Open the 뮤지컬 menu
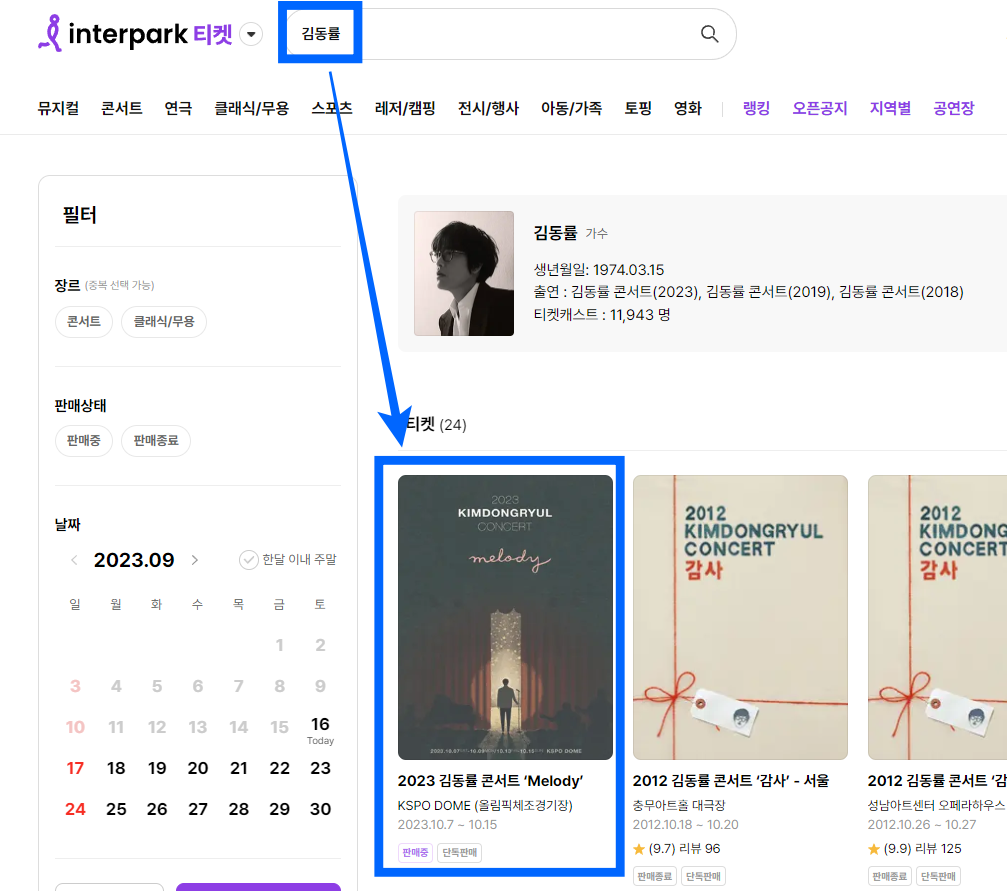 click(58, 108)
